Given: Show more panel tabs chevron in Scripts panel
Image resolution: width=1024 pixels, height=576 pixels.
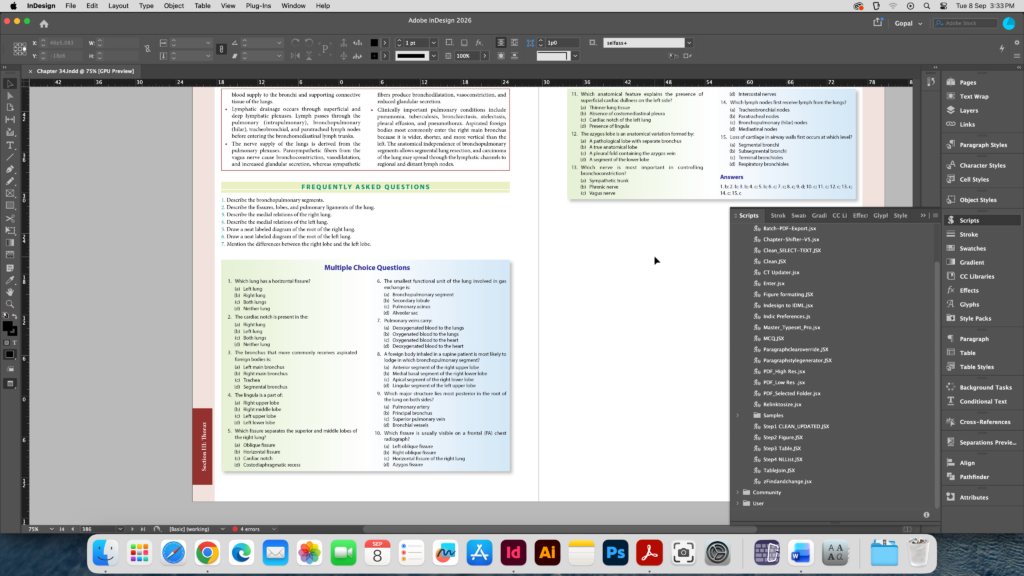Looking at the screenshot, I should click(923, 216).
